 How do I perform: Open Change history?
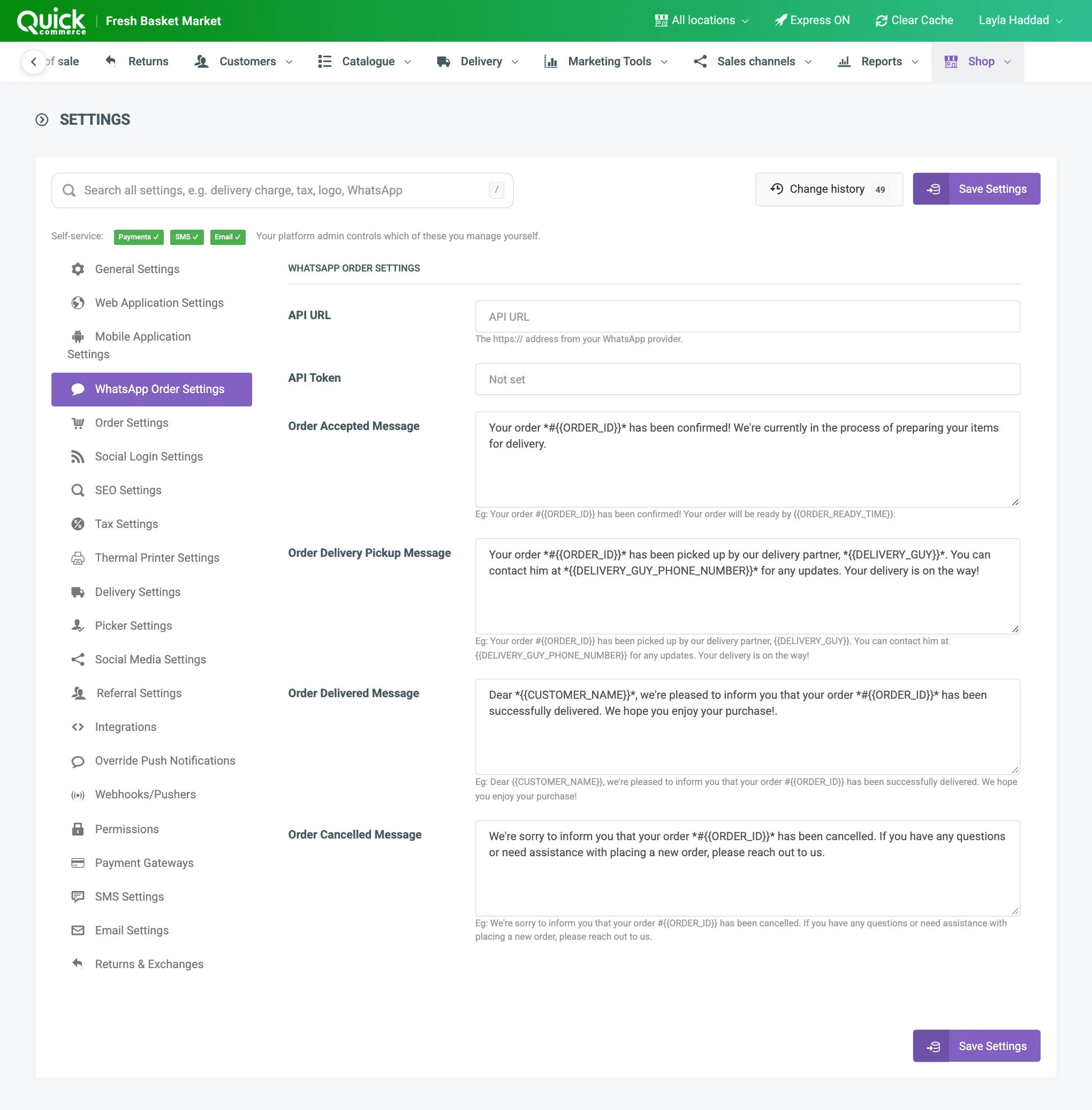click(829, 190)
